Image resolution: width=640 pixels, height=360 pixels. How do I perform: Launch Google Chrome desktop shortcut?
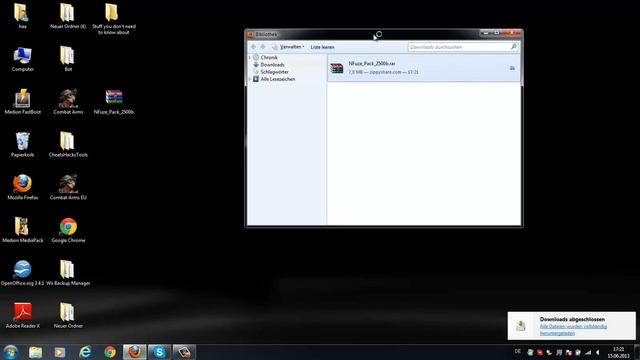[x=68, y=230]
